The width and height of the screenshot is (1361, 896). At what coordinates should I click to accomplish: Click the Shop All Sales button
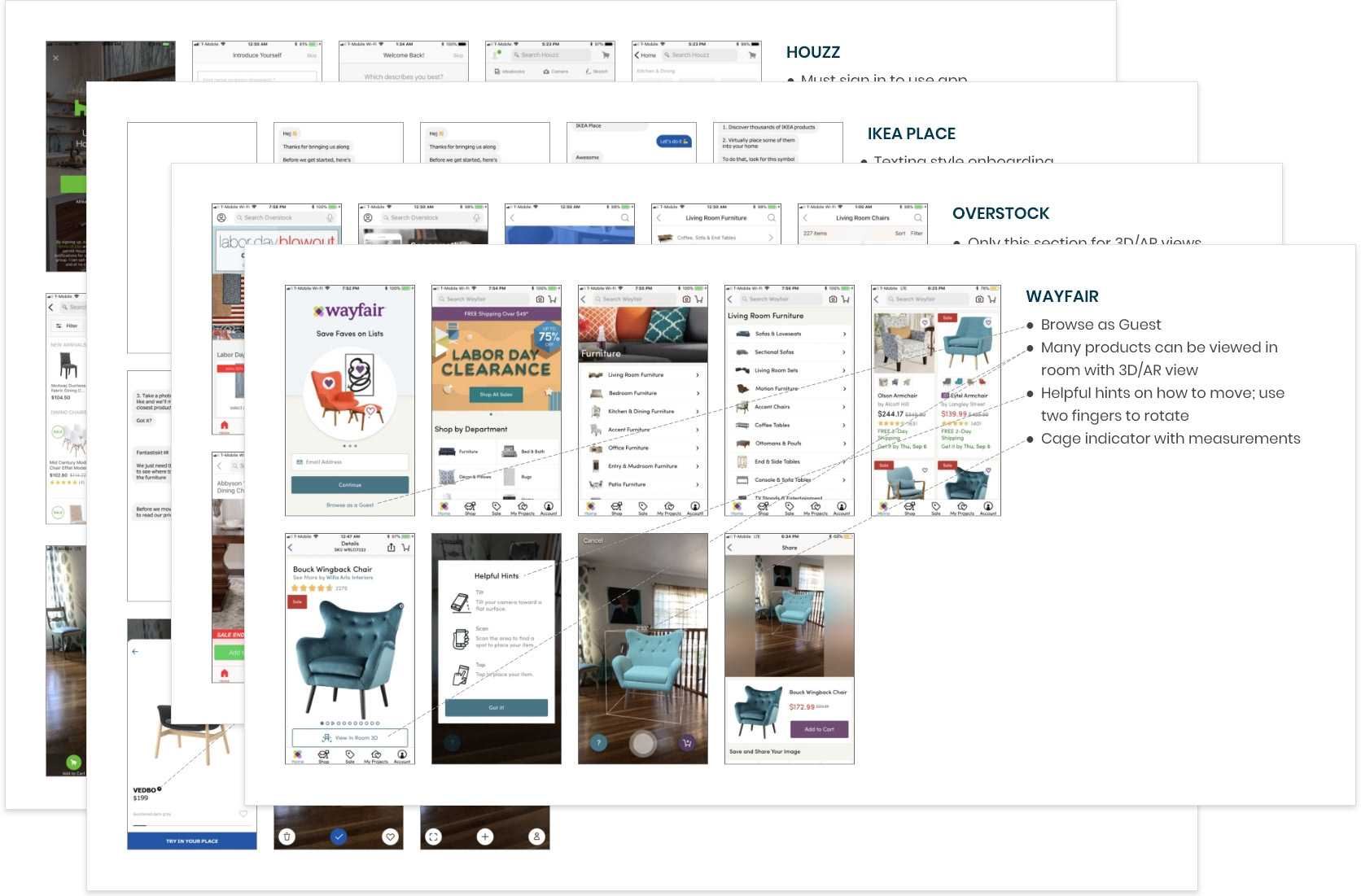click(x=497, y=395)
